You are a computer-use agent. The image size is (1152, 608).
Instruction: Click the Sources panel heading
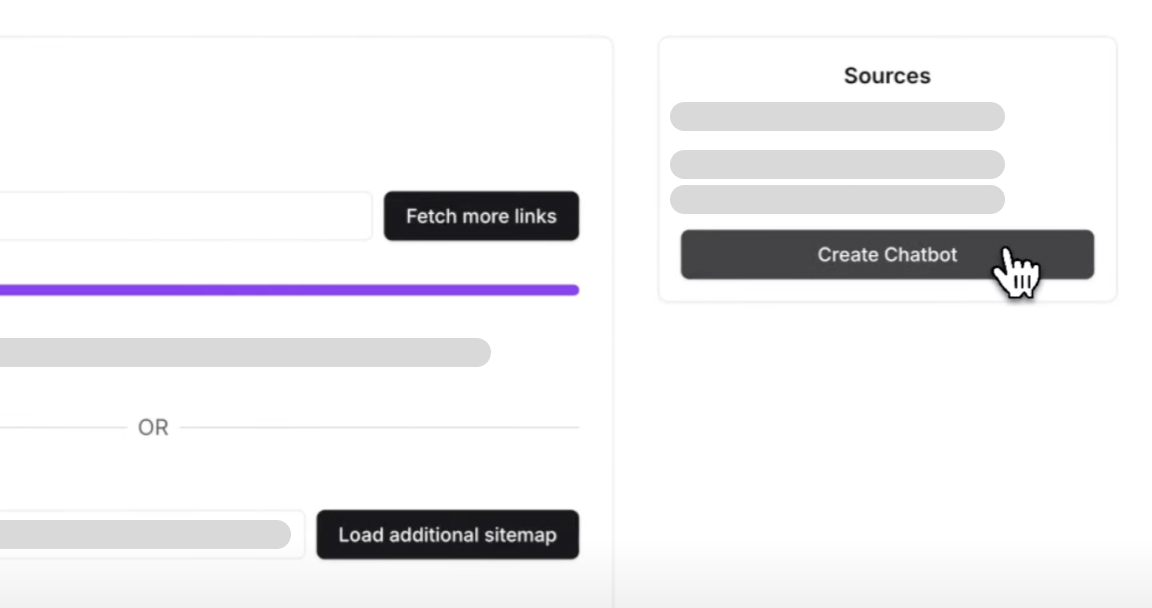[x=887, y=76]
